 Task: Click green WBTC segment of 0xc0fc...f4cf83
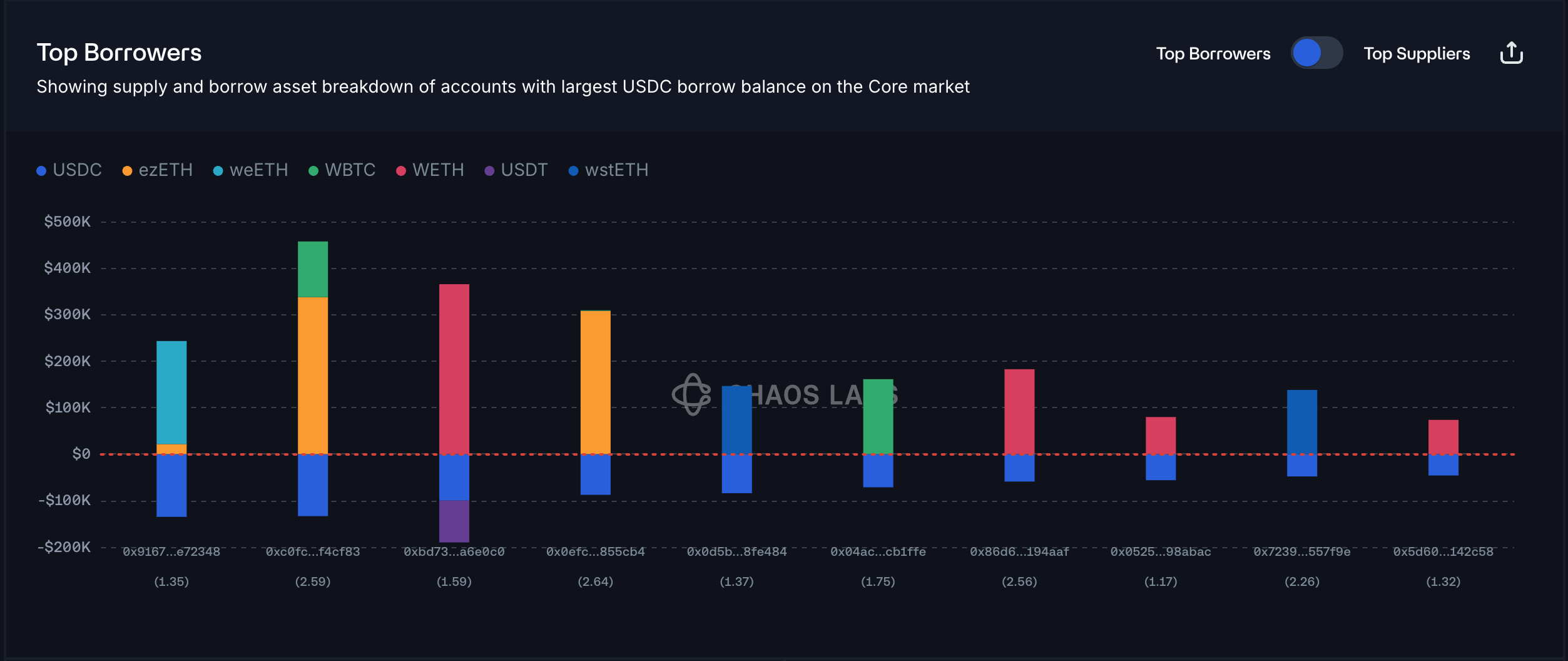tap(313, 269)
